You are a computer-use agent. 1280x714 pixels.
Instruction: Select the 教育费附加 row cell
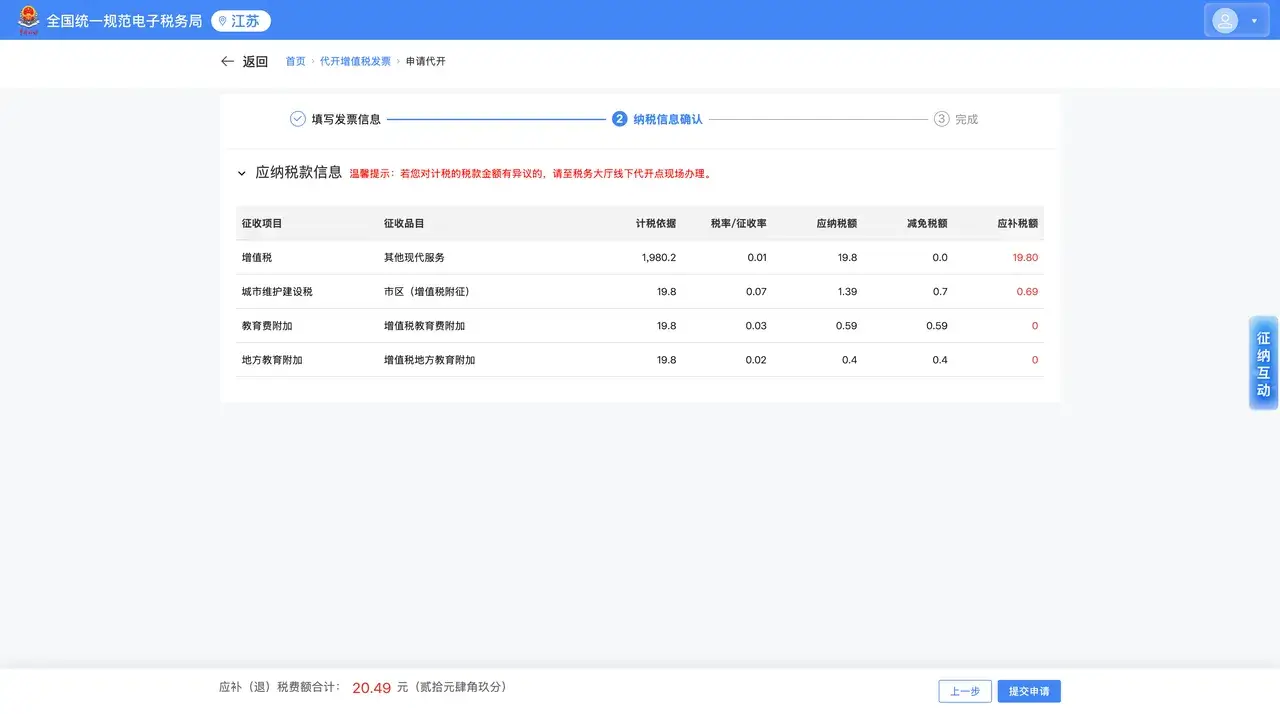(x=267, y=326)
